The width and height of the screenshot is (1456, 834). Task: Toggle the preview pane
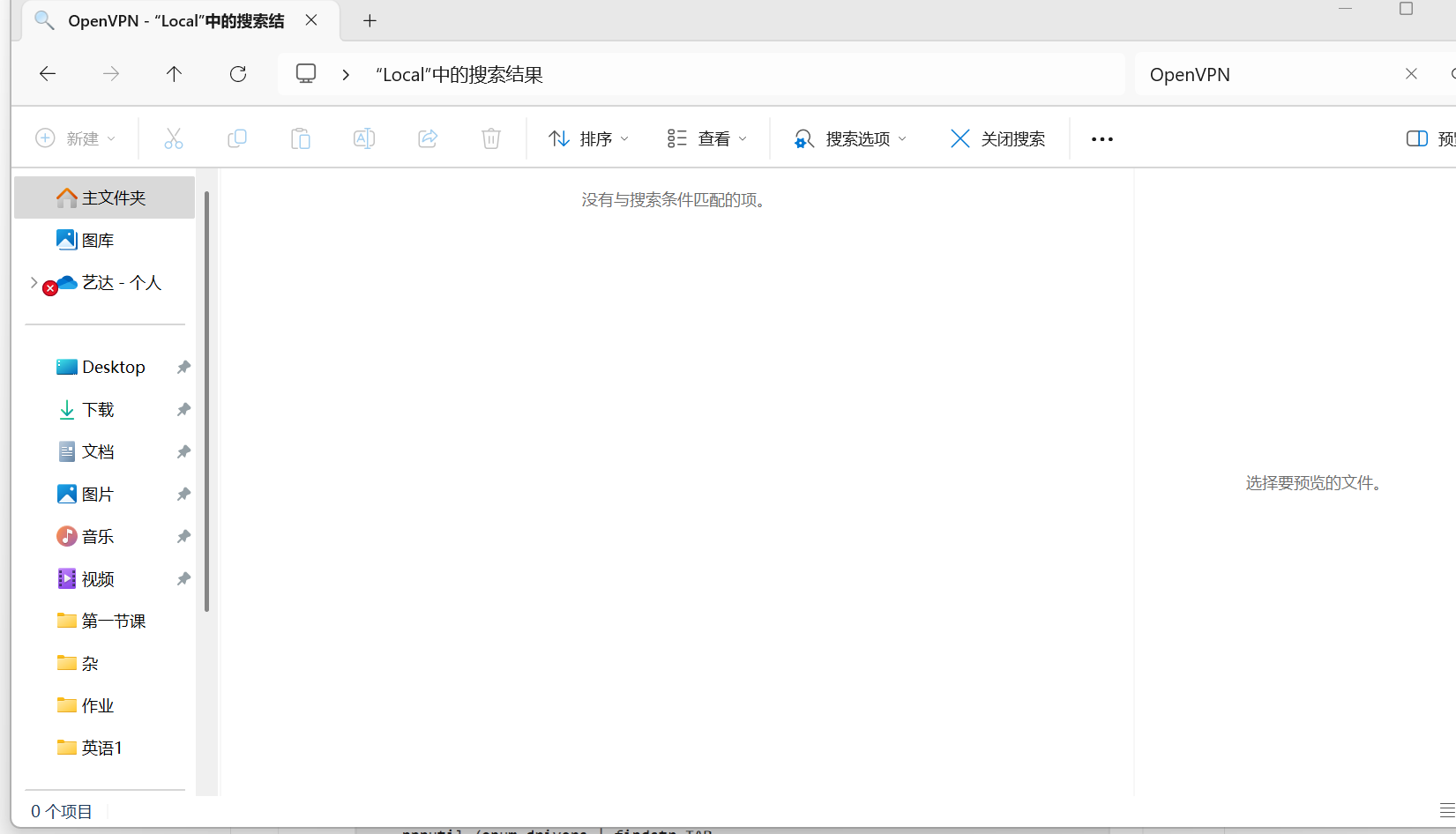1416,138
